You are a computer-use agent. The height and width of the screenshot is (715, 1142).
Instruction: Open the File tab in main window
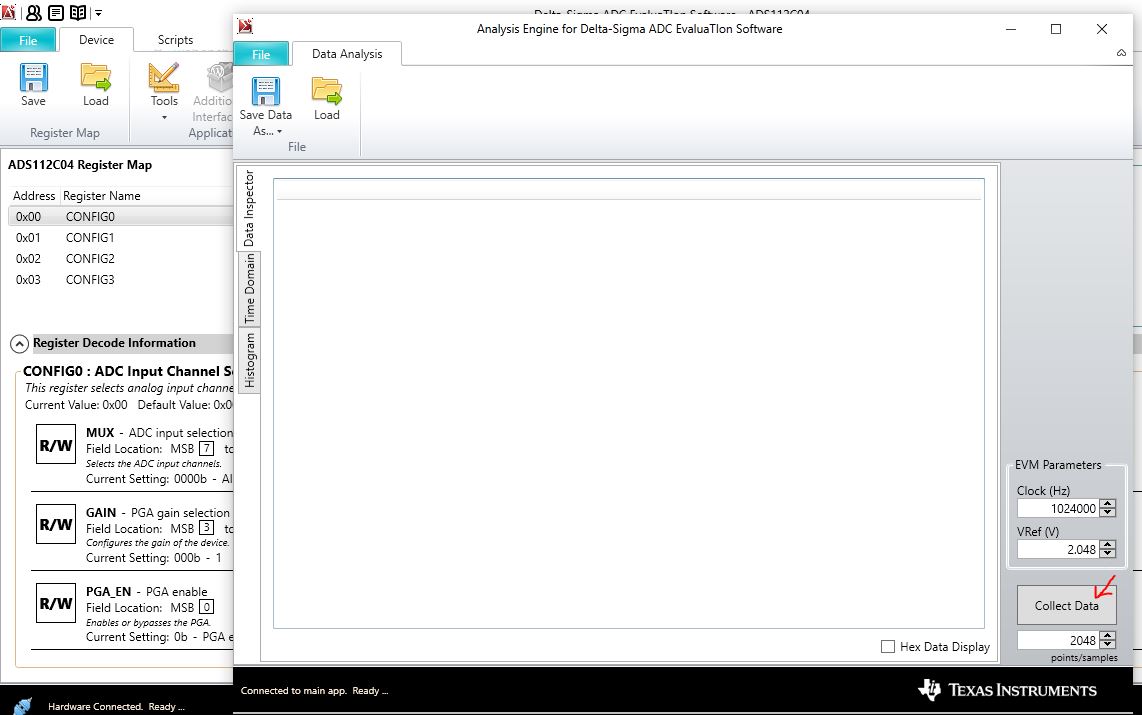coord(28,40)
